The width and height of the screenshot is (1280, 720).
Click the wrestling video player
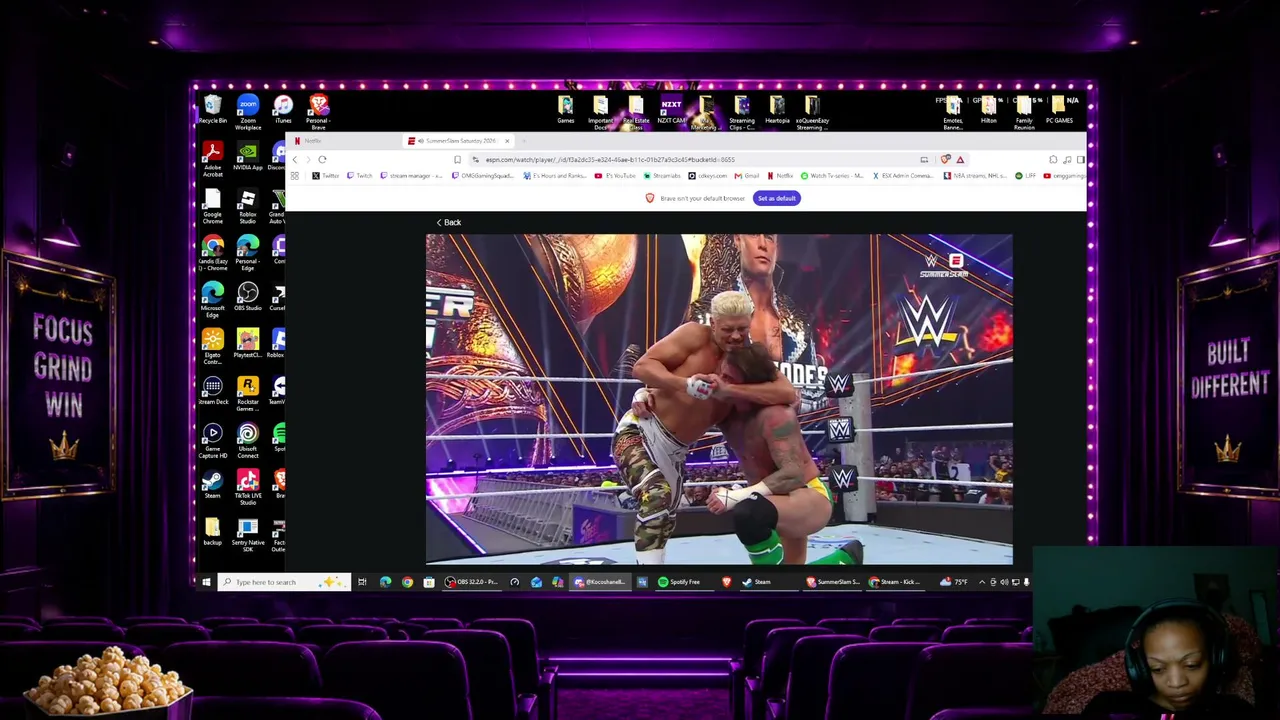[719, 399]
